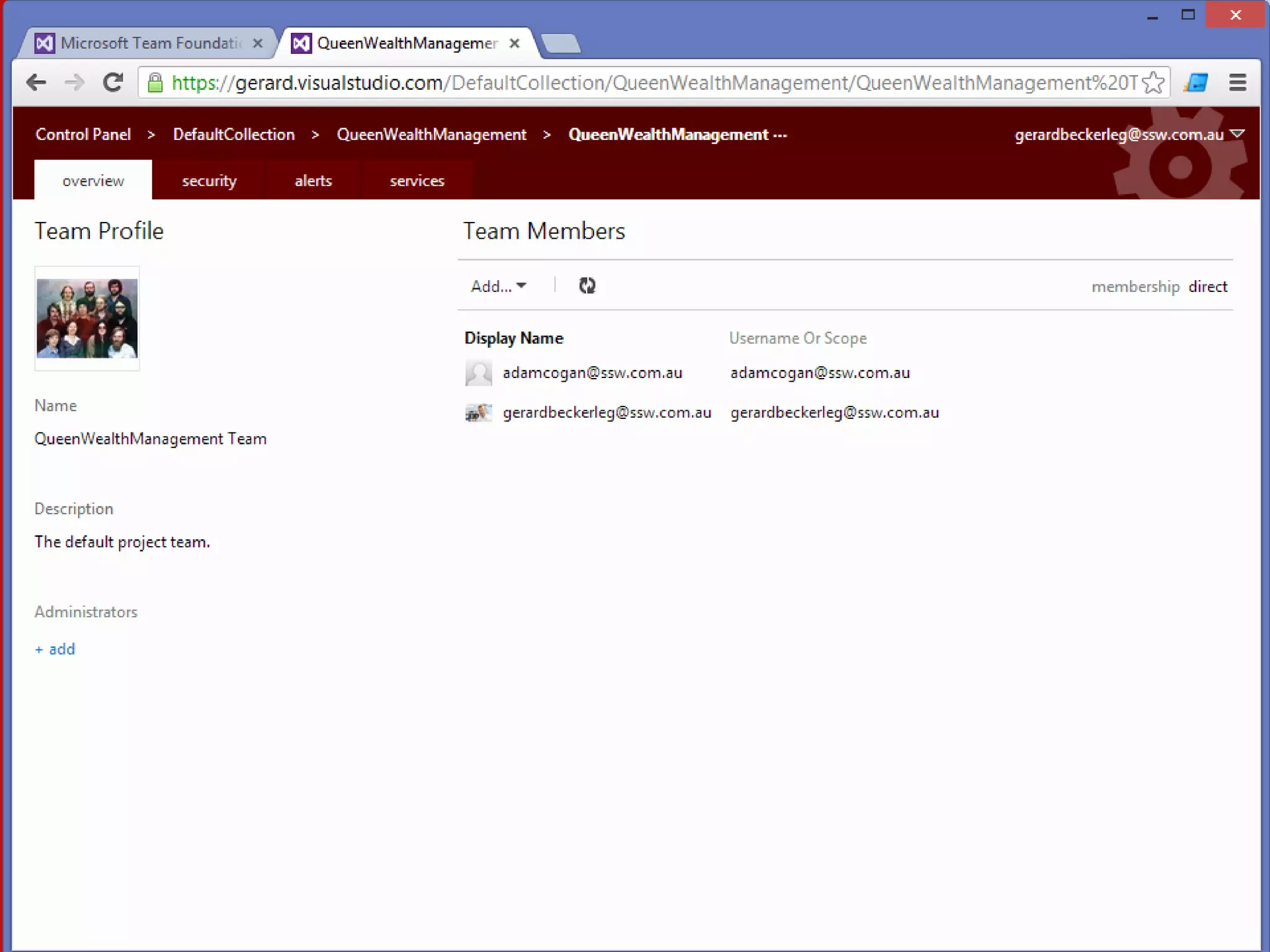Click the refresh team members icon
Screen dimensions: 1270x952
coord(587,286)
